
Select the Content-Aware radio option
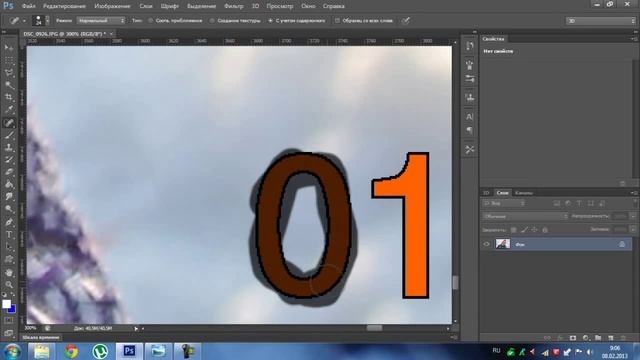(x=270, y=20)
